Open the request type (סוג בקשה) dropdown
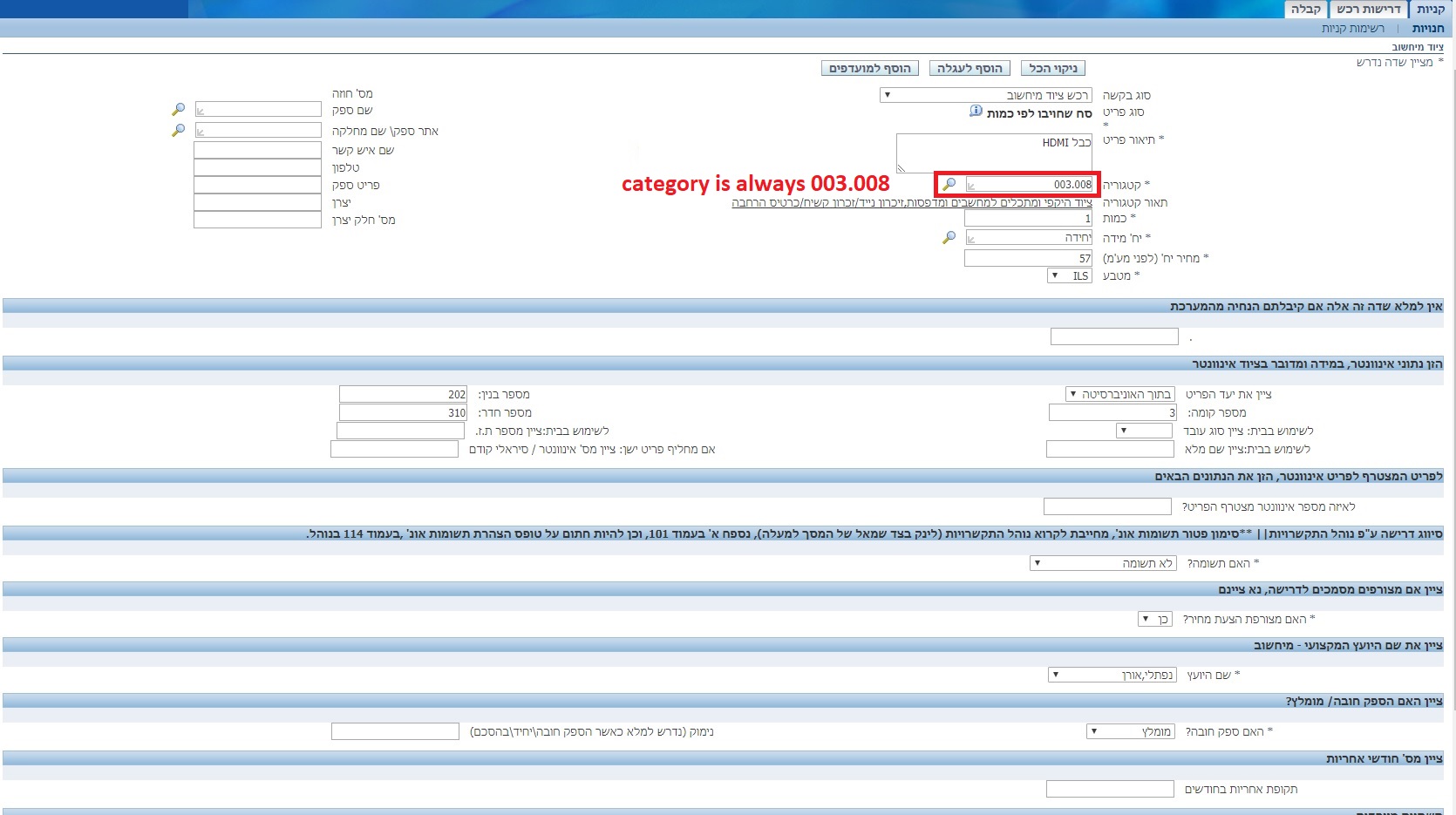The width and height of the screenshot is (1456, 815). pos(888,95)
